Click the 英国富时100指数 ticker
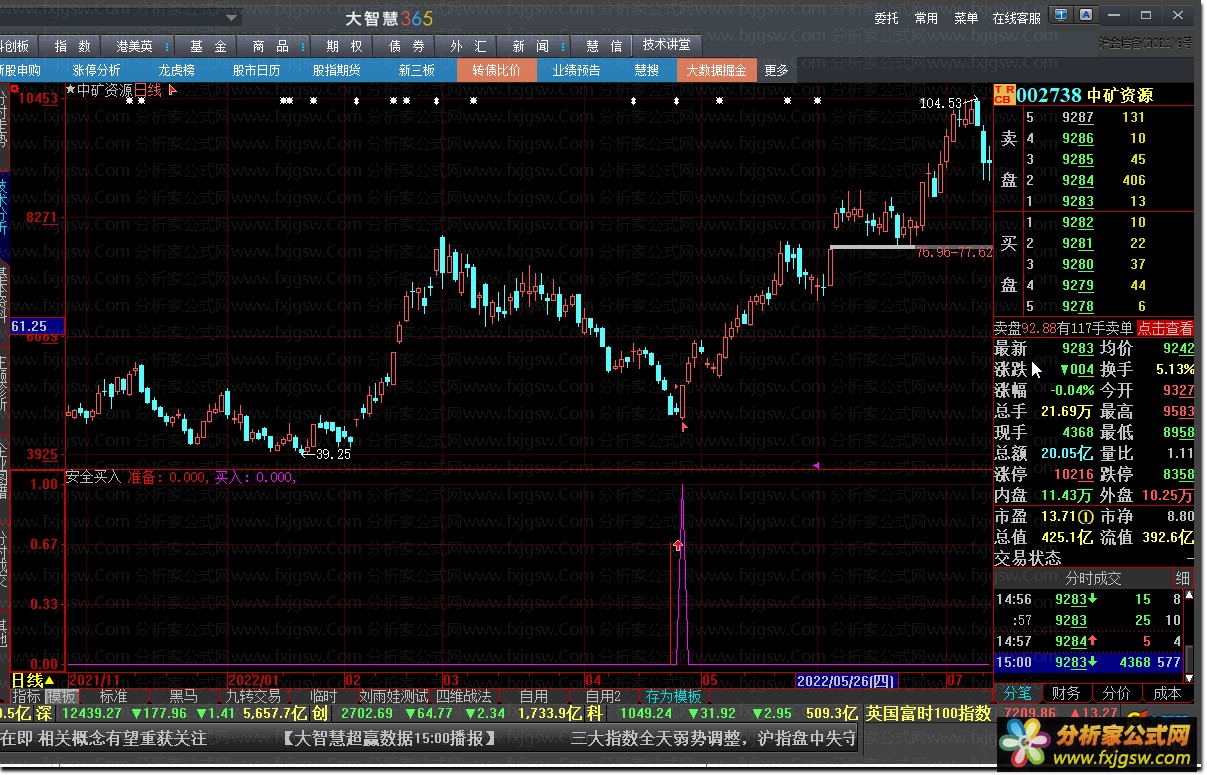The width and height of the screenshot is (1207, 775). pyautogui.click(x=928, y=714)
